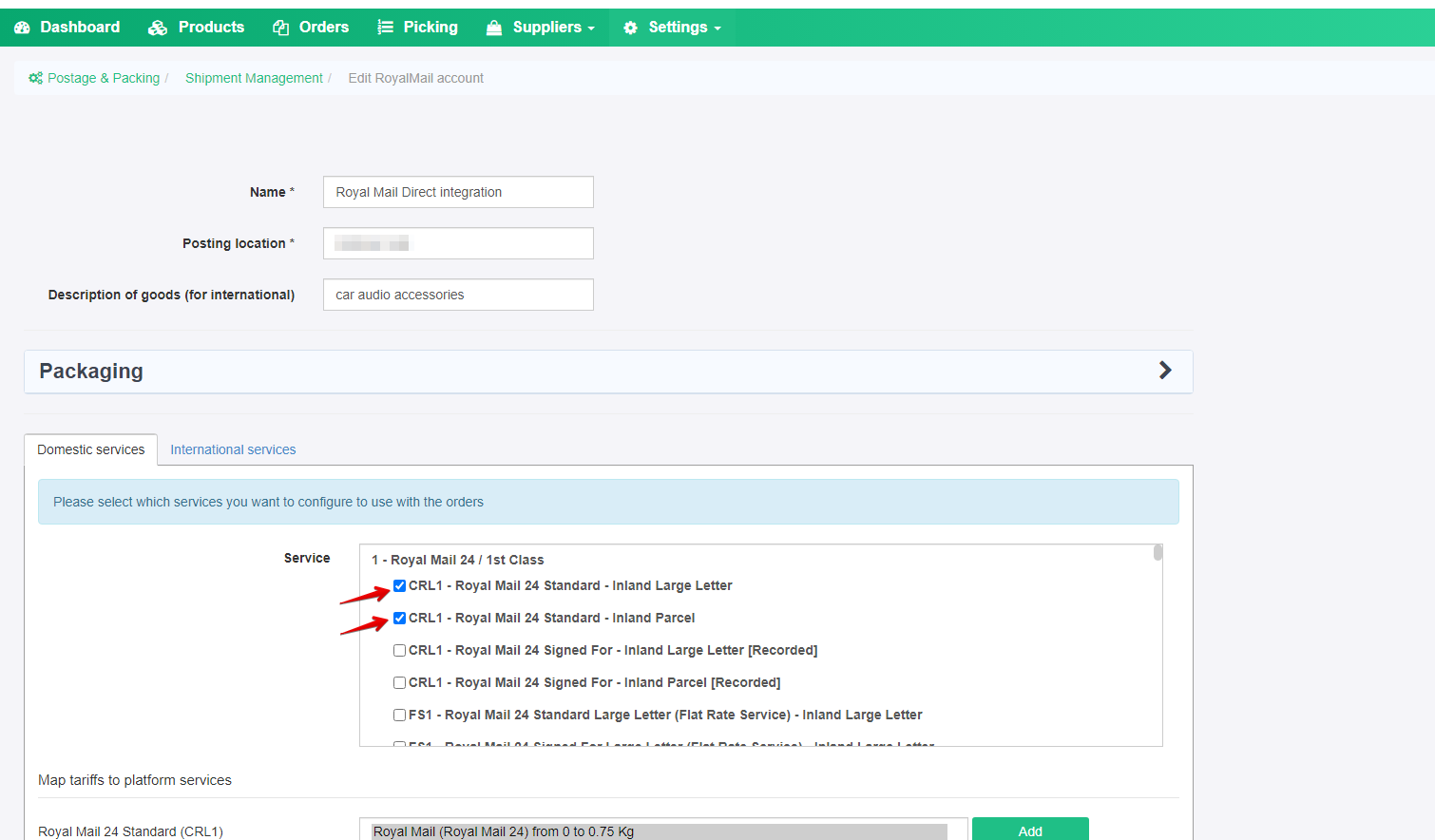Click the Packaging section title
Viewport: 1435px width, 840px height.
(x=91, y=372)
